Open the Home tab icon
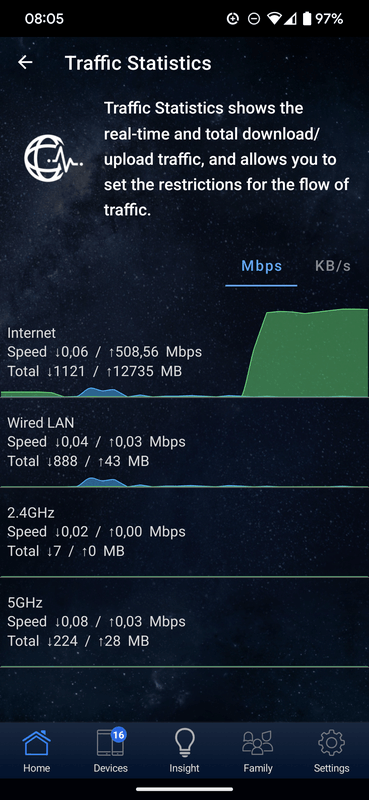The width and height of the screenshot is (369, 800). (36, 743)
